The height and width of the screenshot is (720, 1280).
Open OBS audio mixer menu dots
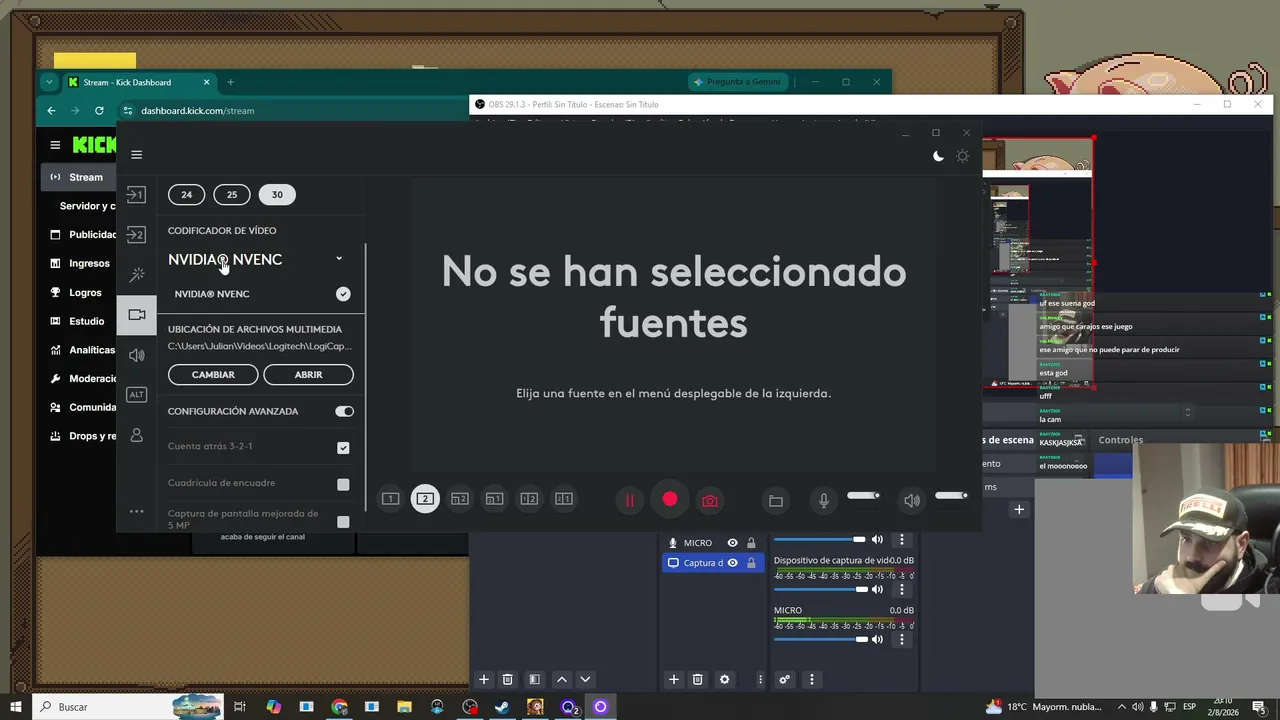811,679
